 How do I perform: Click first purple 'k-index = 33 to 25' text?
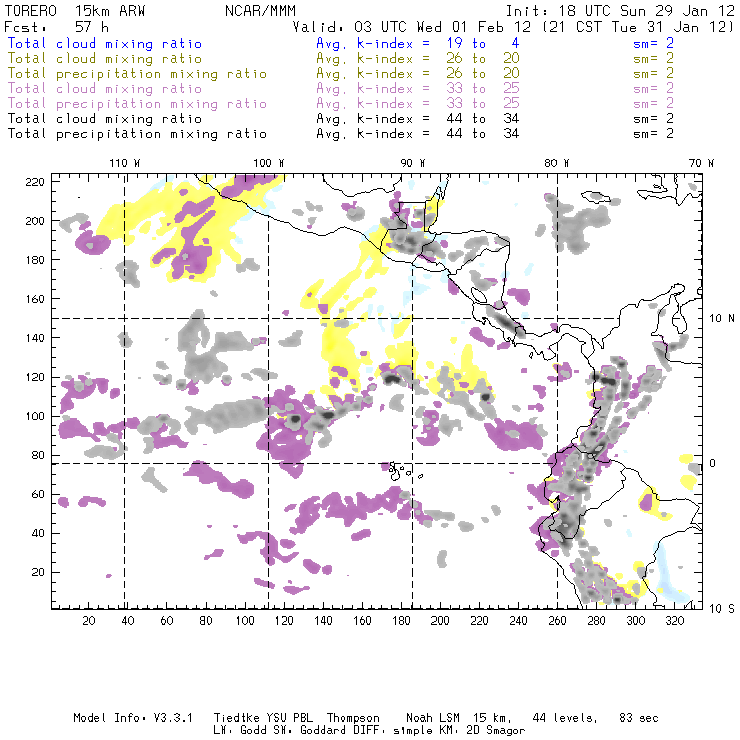coord(438,89)
